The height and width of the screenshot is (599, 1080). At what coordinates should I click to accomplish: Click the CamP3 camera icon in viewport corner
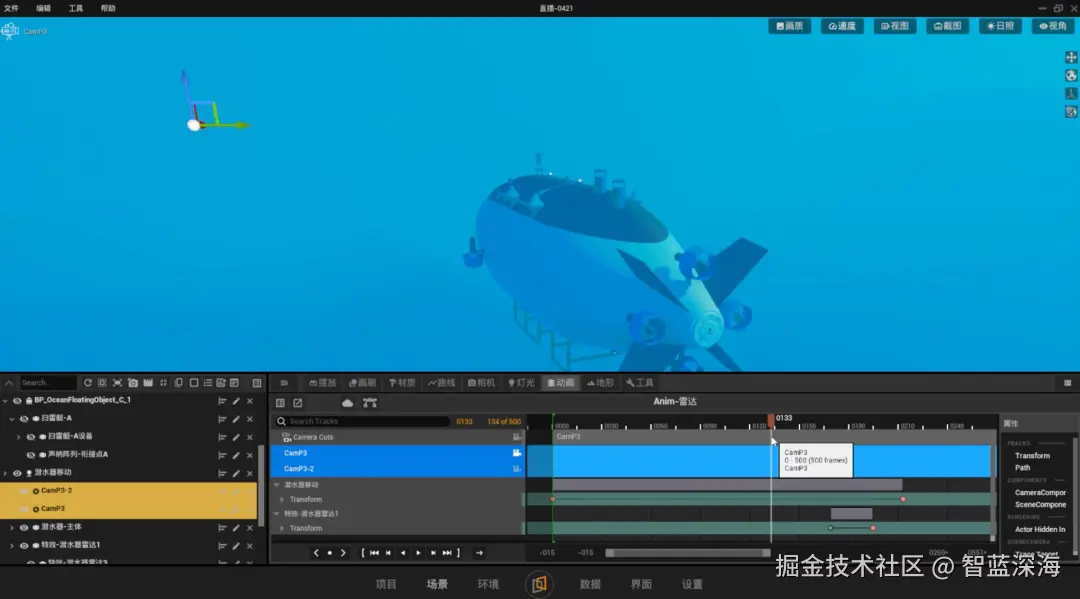pyautogui.click(x=10, y=31)
